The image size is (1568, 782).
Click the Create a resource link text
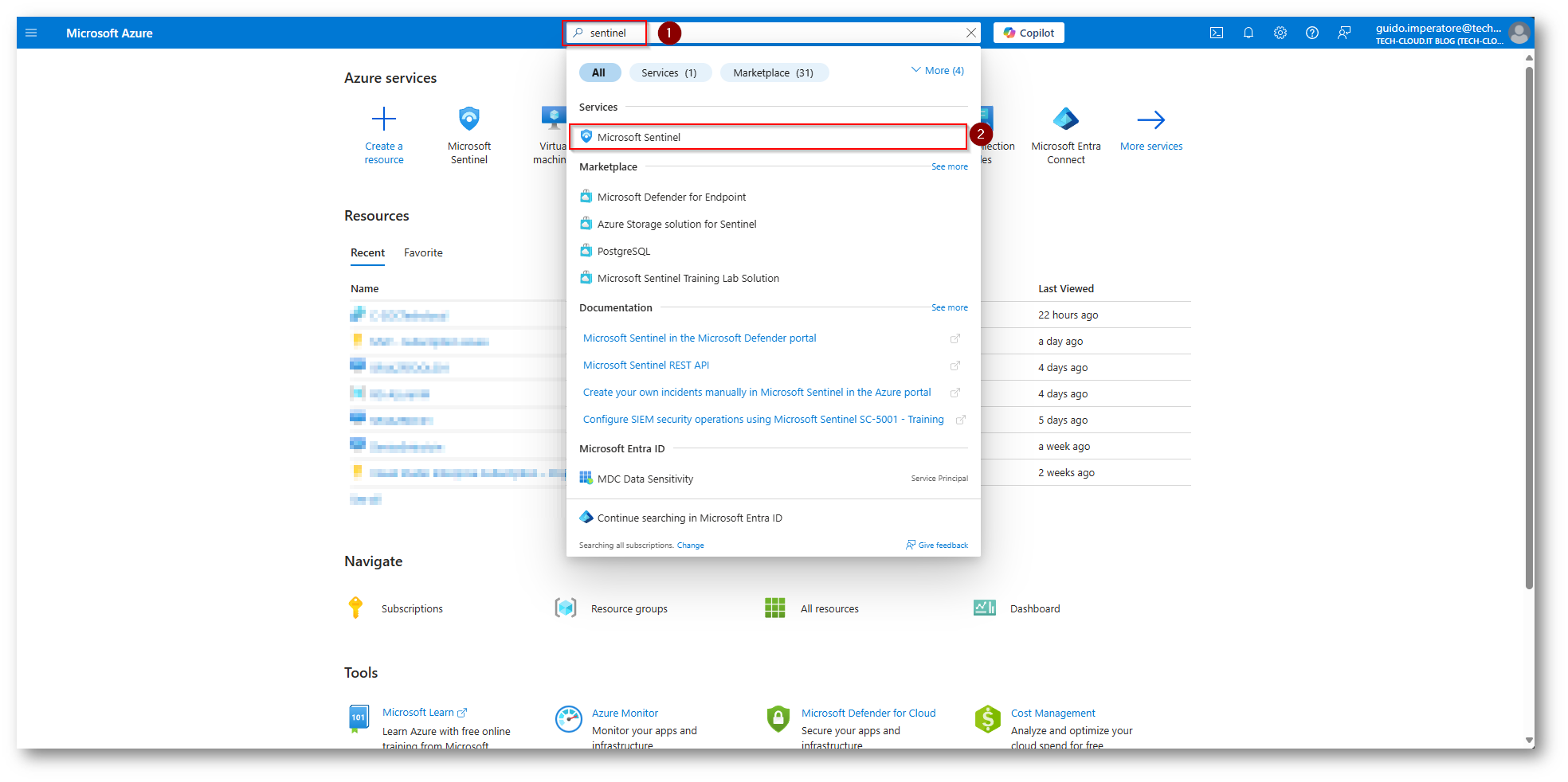(x=384, y=153)
